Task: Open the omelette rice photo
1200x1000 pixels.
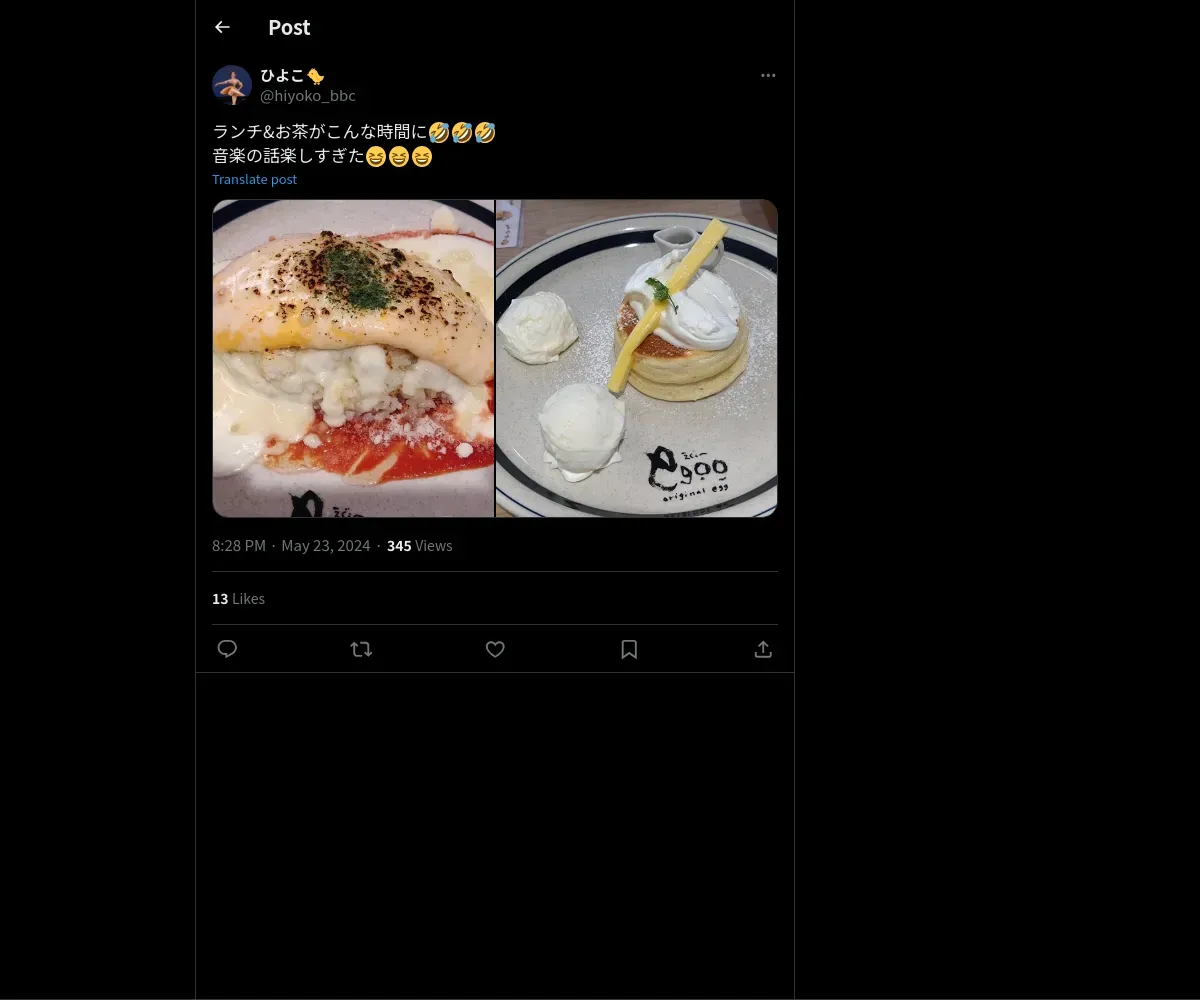Action: pyautogui.click(x=353, y=358)
